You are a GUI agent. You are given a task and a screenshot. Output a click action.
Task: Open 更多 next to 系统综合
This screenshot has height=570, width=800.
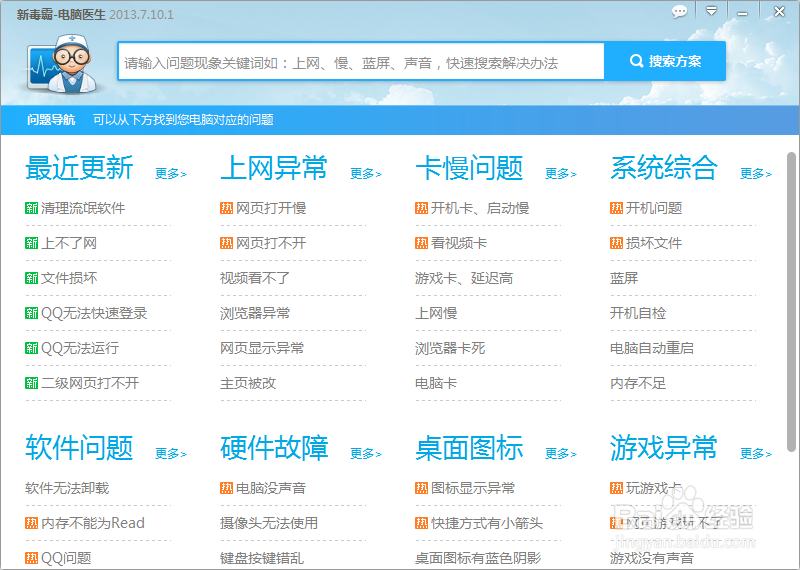(x=756, y=174)
